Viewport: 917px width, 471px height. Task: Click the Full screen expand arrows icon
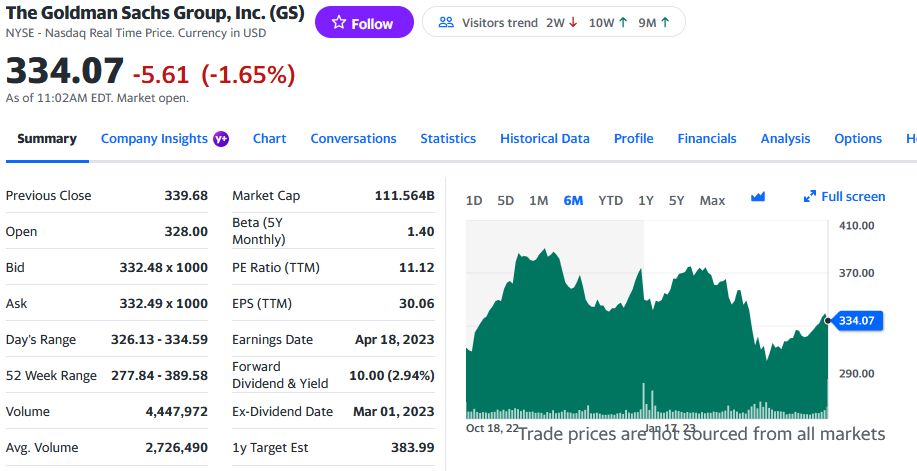(x=809, y=197)
